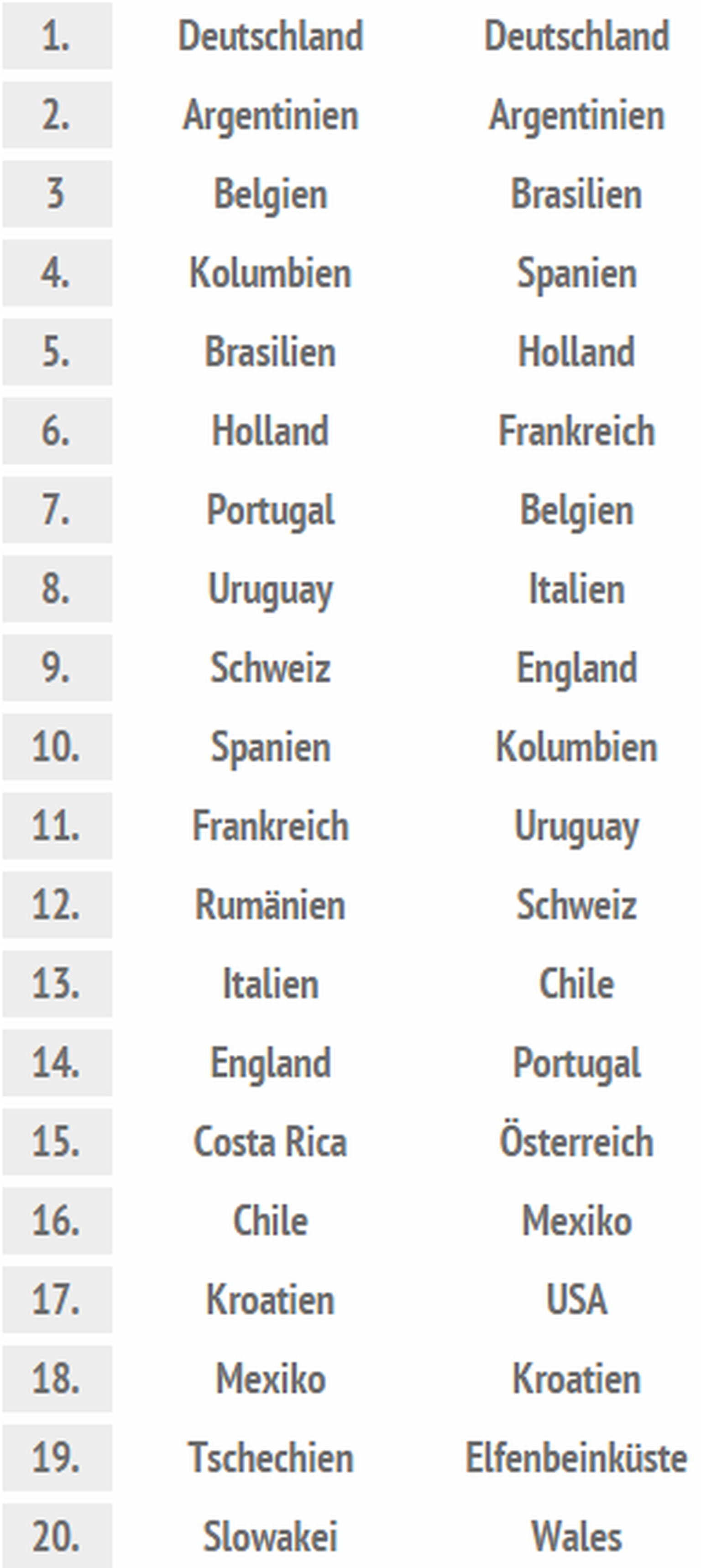Click the Wales entry at rank 20
Image resolution: width=701 pixels, height=1568 pixels.
[x=576, y=1537]
